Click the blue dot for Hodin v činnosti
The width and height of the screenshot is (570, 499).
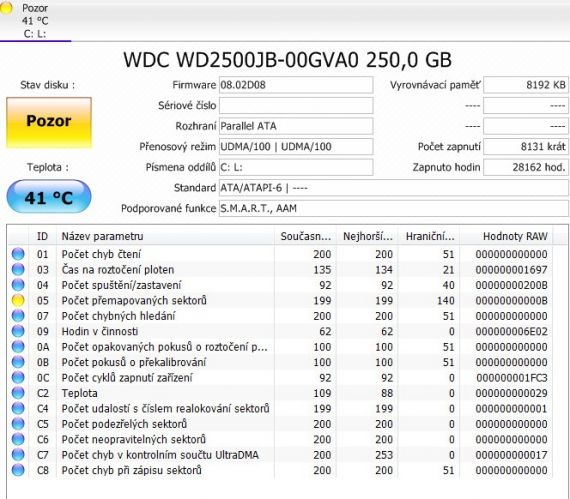[x=18, y=331]
